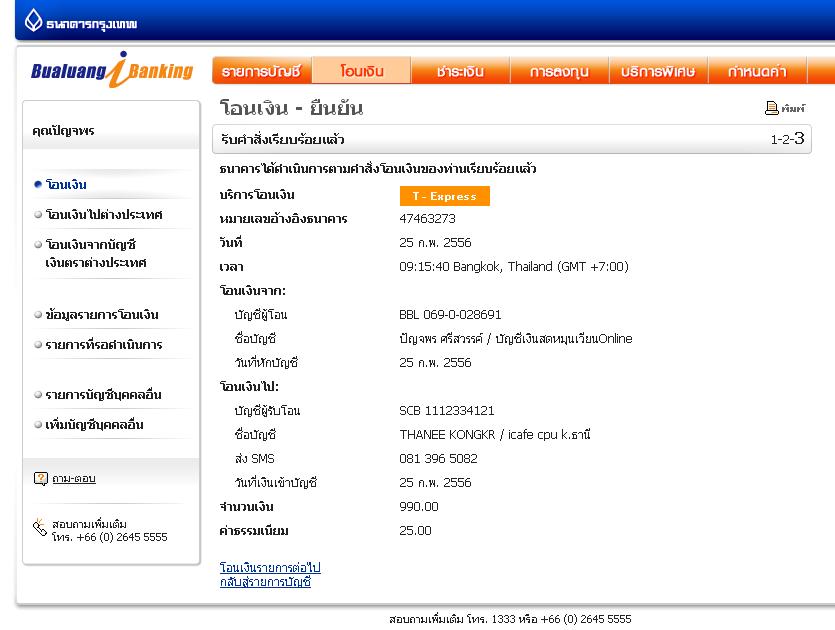Open โอนเงินไปต่างประเทศ in the sidebar
The image size is (835, 630).
(104, 215)
